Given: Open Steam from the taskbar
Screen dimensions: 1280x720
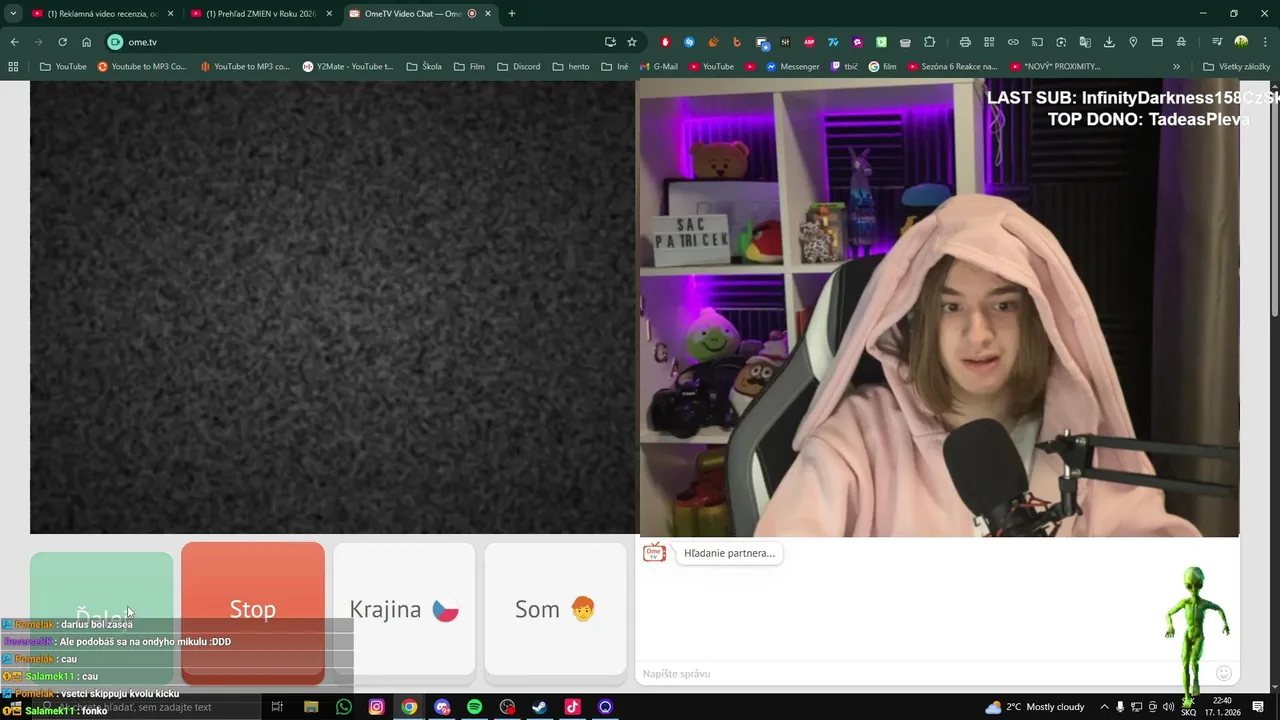Looking at the screenshot, I should (x=539, y=707).
